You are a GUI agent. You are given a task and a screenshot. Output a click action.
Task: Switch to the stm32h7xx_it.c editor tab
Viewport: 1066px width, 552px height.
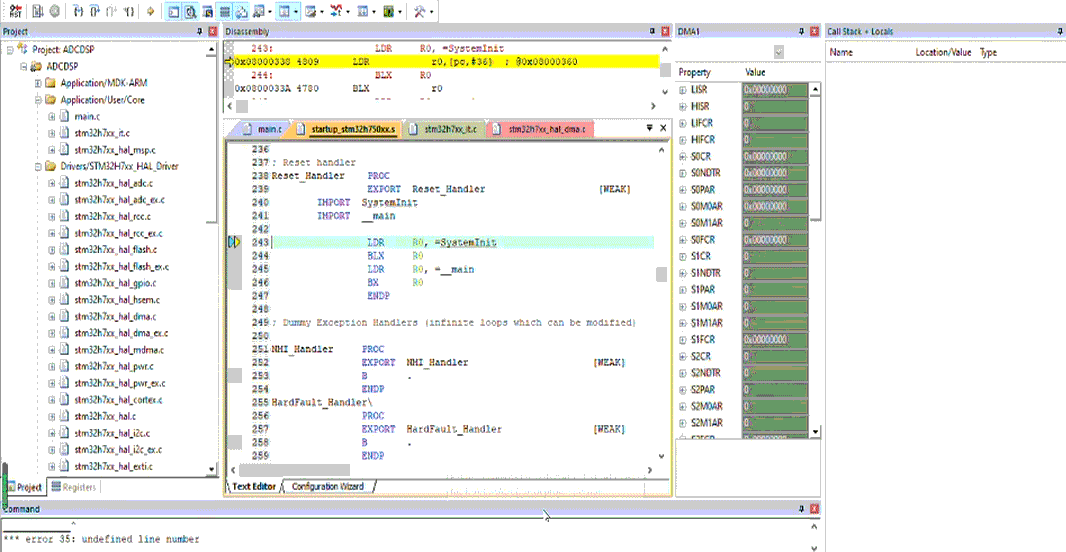click(x=445, y=128)
